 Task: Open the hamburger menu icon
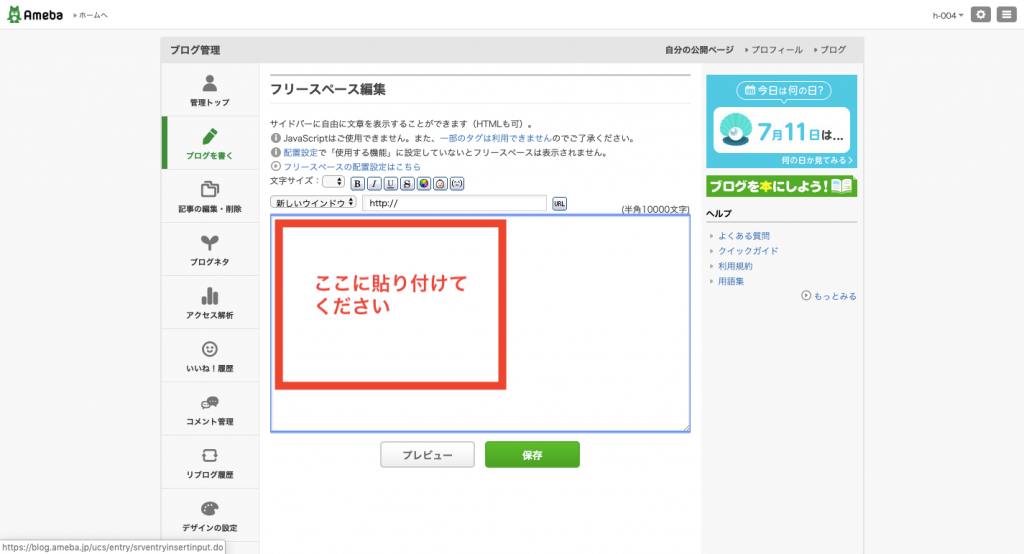tap(1006, 15)
